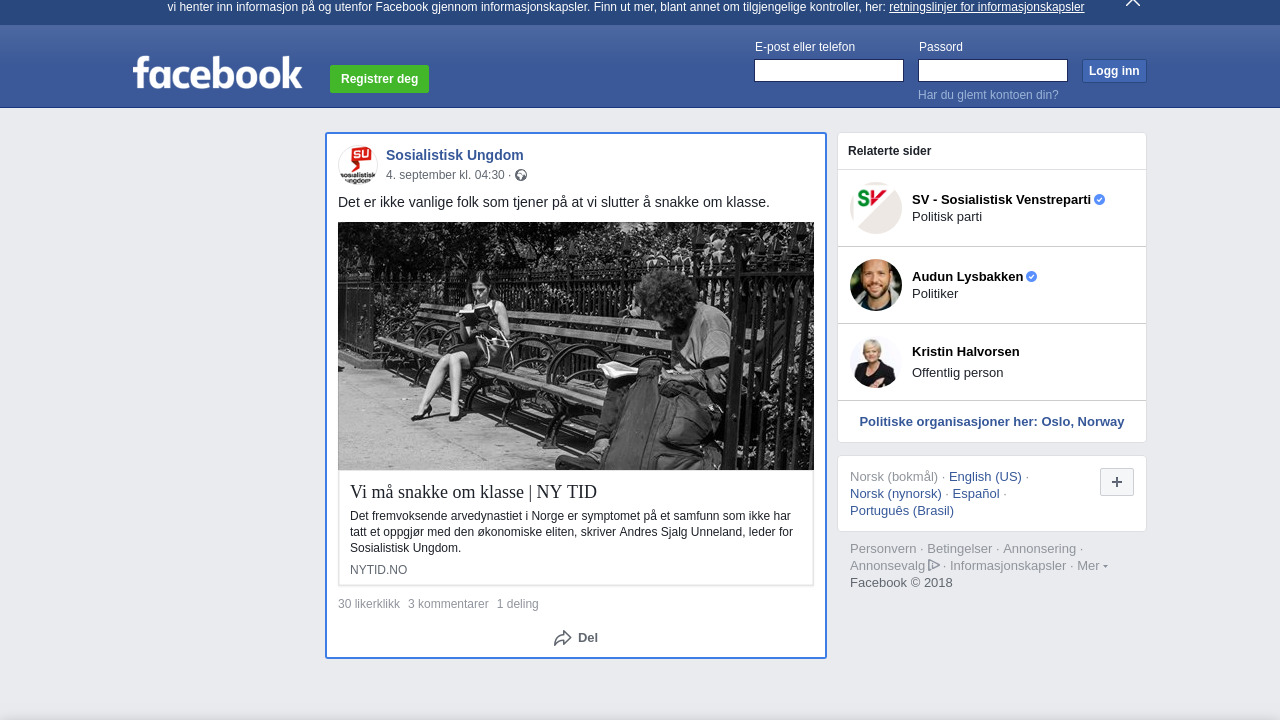1280x720 pixels.
Task: View the 30 likerklikk count
Action: click(x=369, y=604)
